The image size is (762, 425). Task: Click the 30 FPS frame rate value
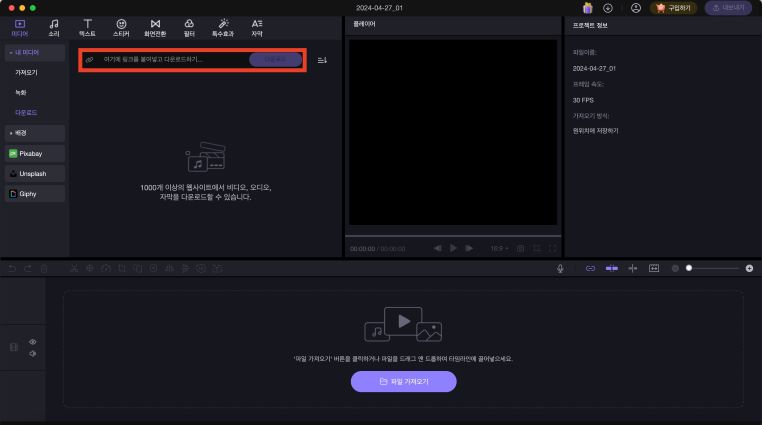(x=583, y=100)
